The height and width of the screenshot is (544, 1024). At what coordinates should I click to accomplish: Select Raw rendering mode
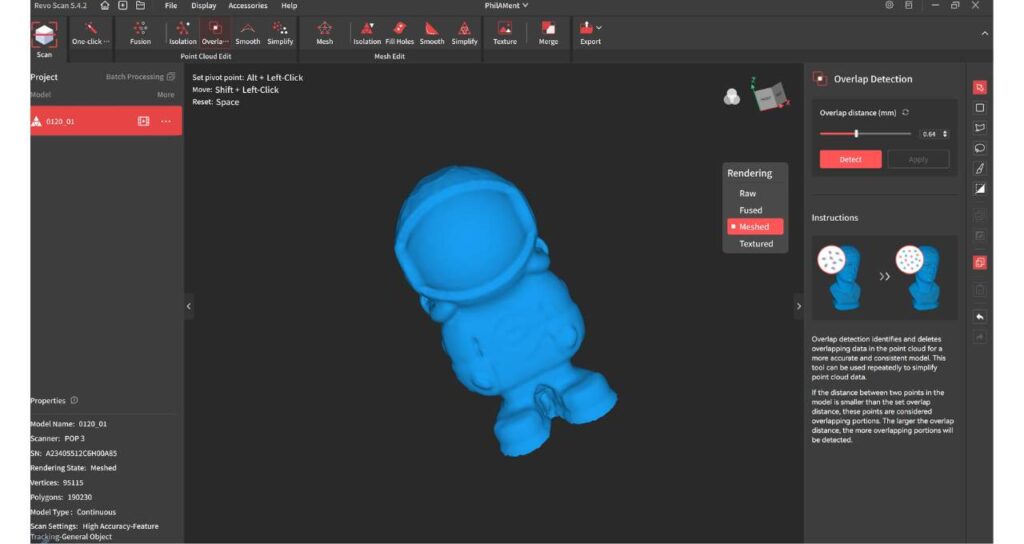click(748, 193)
